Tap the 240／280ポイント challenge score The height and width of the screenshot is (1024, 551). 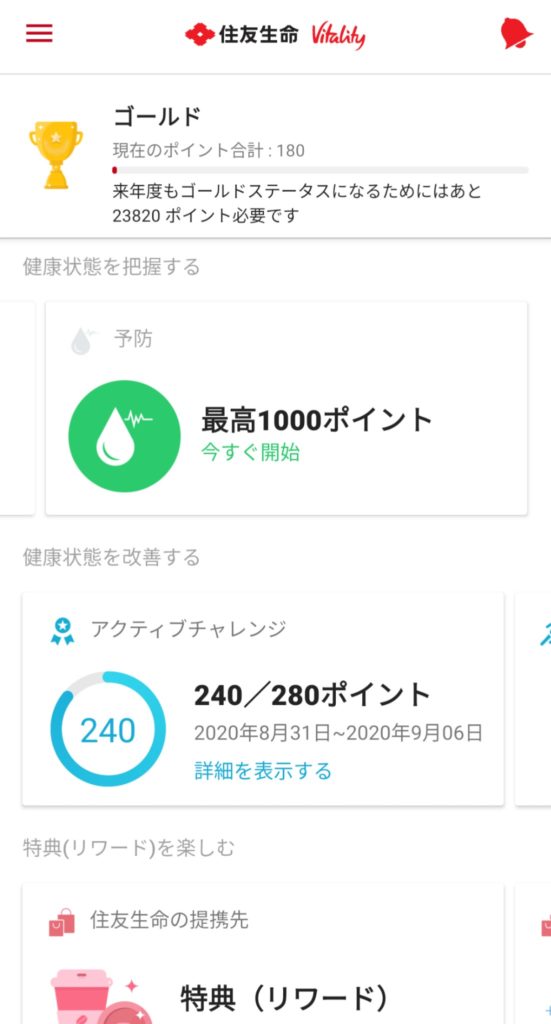coord(312,696)
